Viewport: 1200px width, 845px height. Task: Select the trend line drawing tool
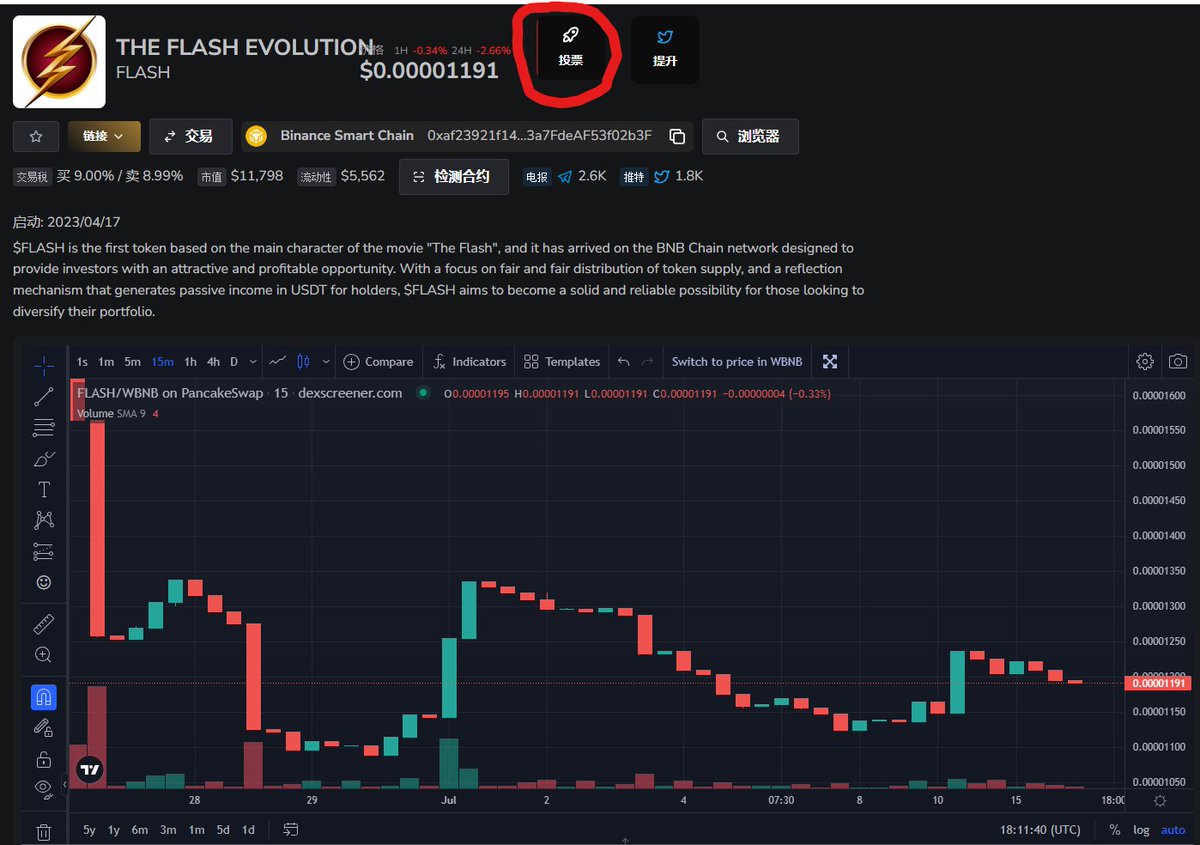pyautogui.click(x=44, y=397)
